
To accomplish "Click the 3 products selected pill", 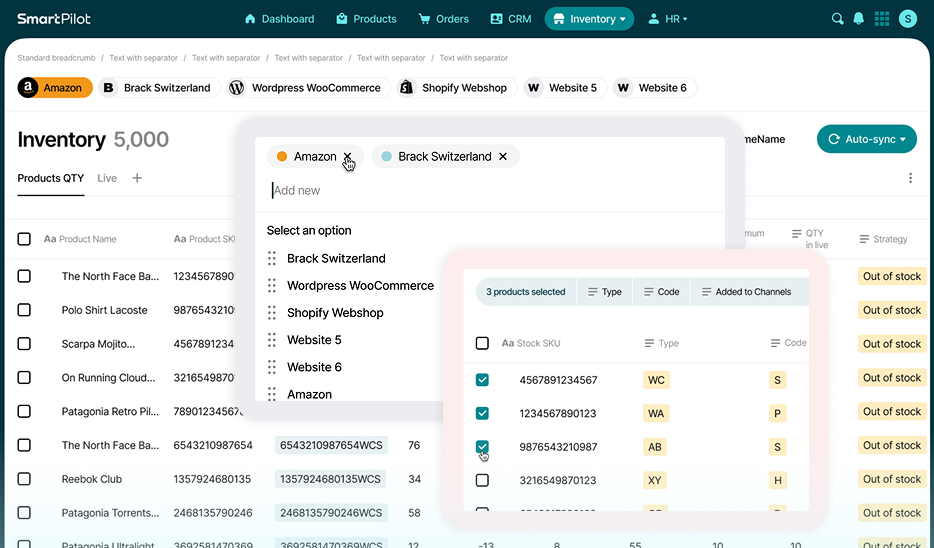I will [525, 292].
